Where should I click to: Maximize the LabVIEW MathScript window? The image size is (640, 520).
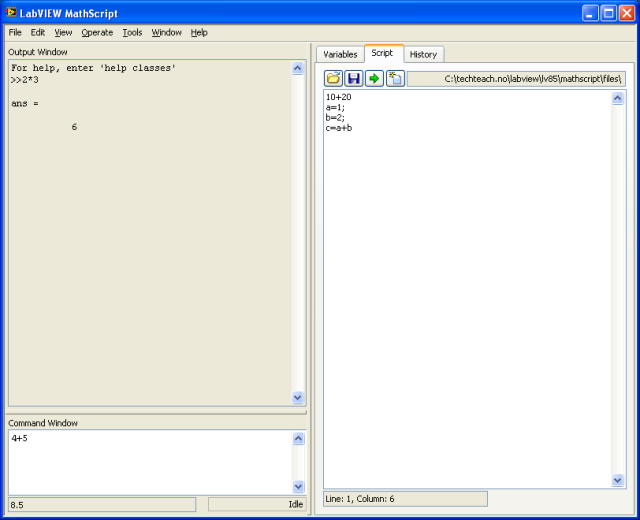point(608,13)
